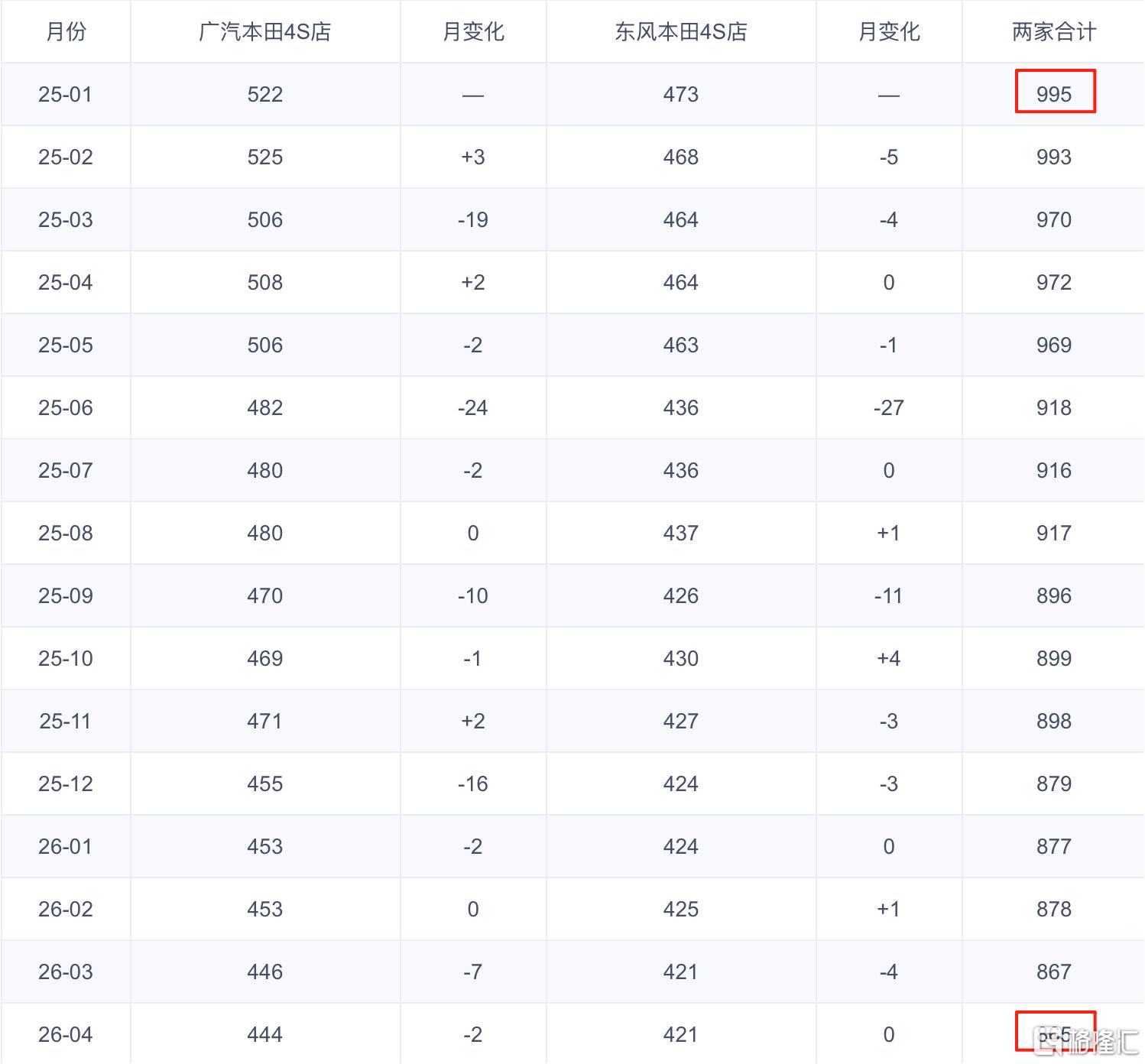The image size is (1145, 1064).
Task: Click the +4 change in row 25-10
Action: pyautogui.click(x=889, y=658)
